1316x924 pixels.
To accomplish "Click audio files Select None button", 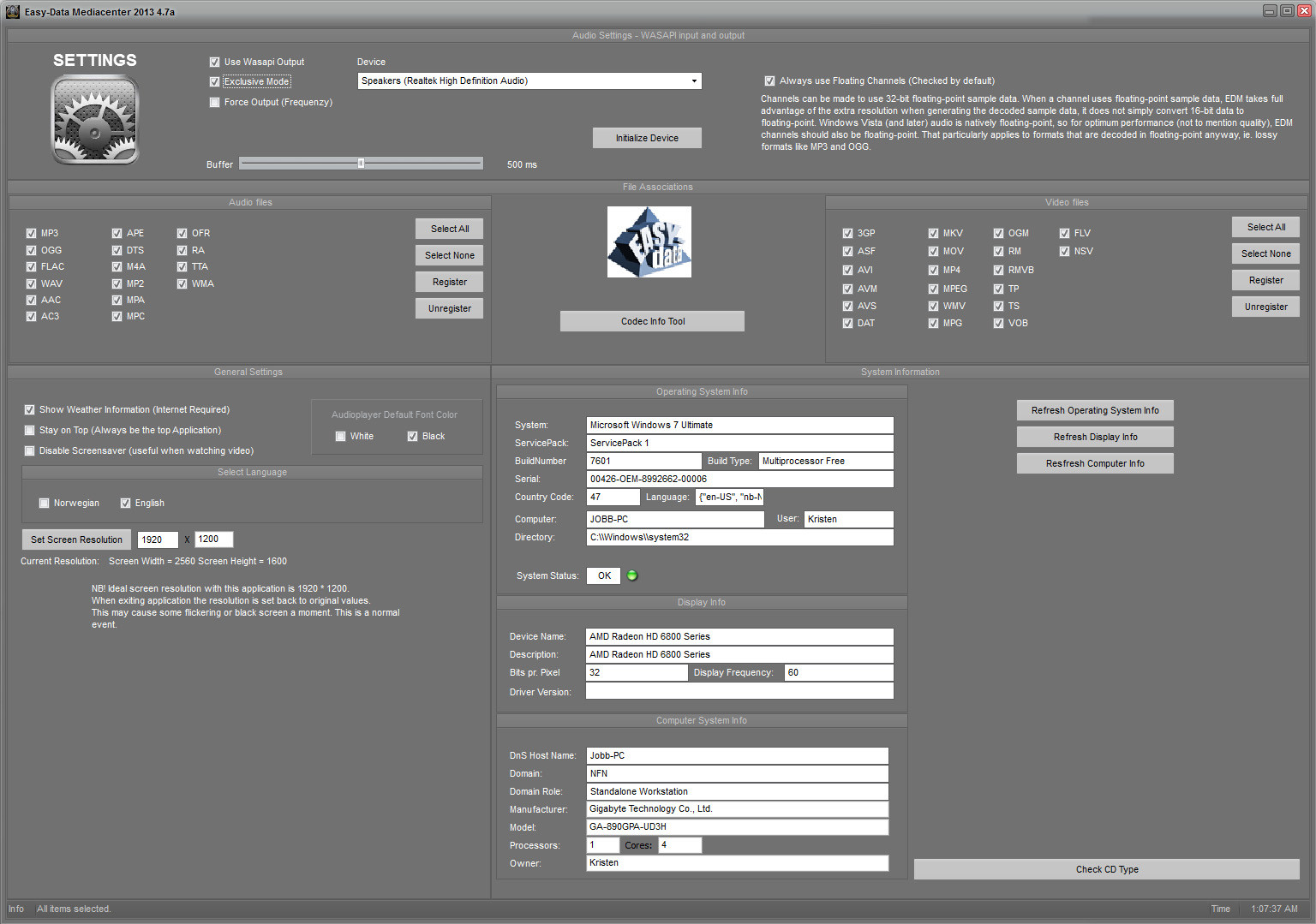I will [x=450, y=255].
